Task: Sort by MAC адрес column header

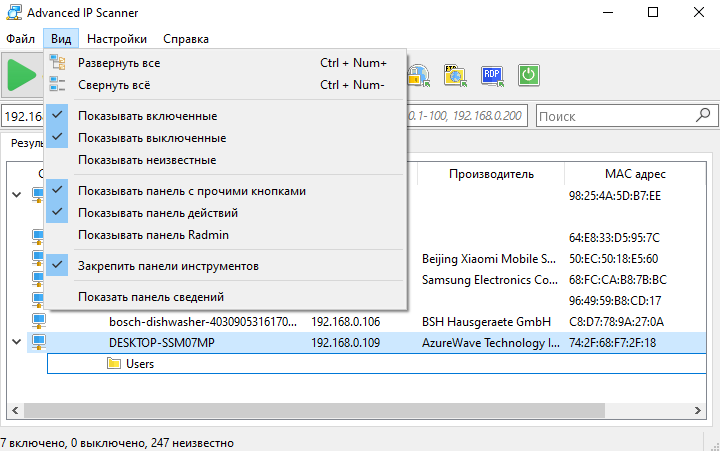Action: tap(635, 174)
